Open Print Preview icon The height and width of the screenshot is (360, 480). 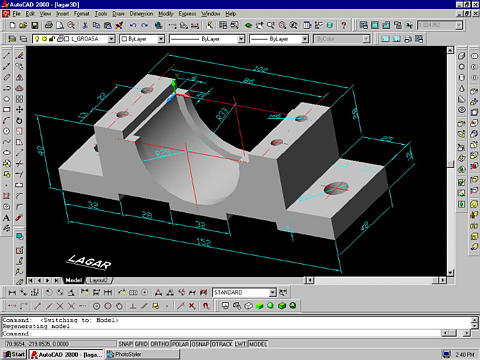pos(60,25)
